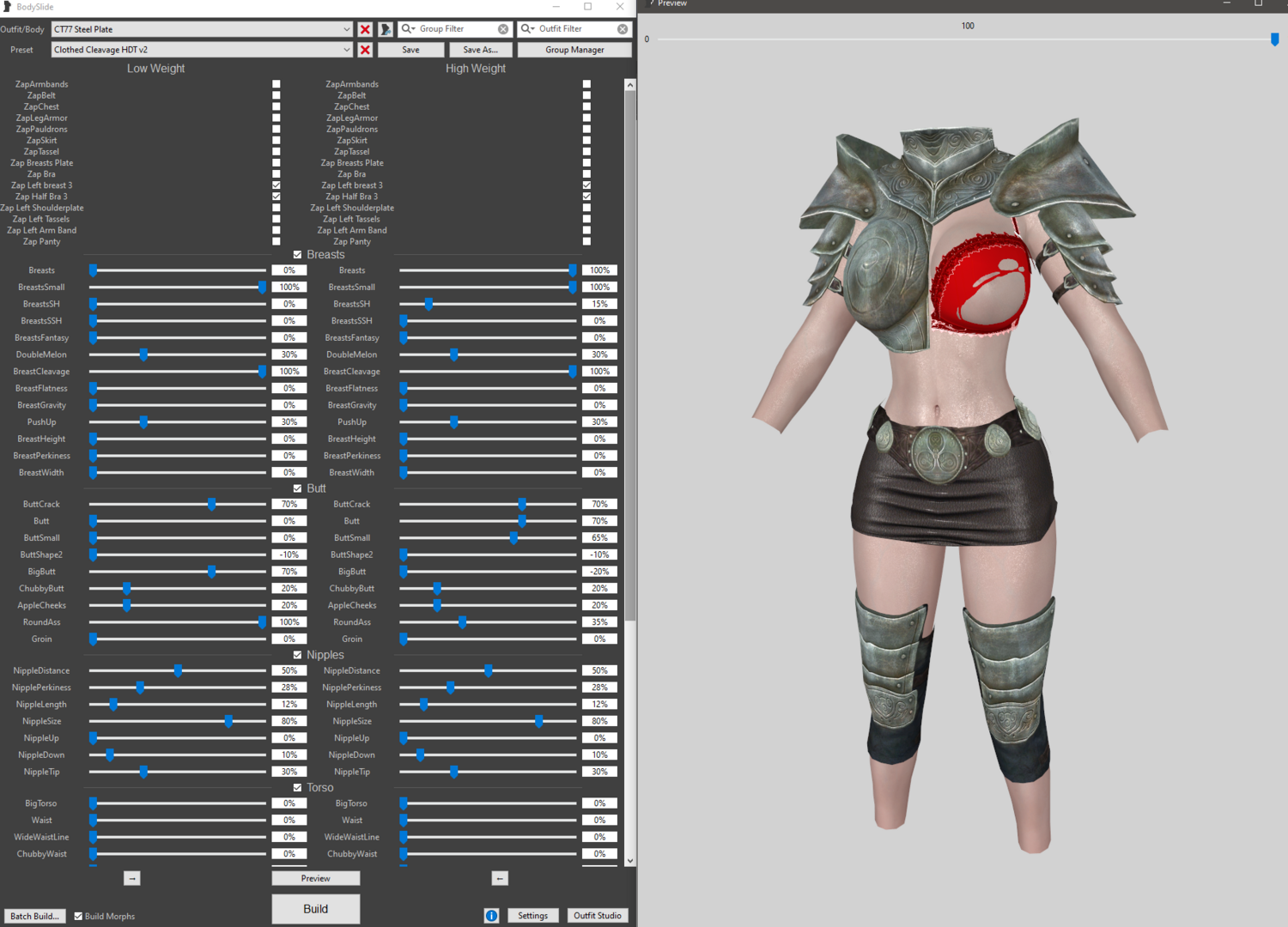Toggle high weight ZapSkirt checkbox
1288x927 pixels.
point(586,141)
